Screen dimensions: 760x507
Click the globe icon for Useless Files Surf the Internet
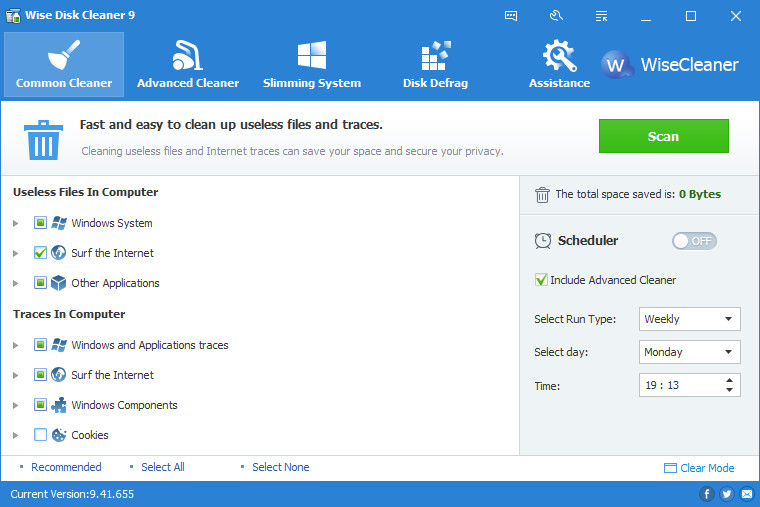pyautogui.click(x=59, y=253)
